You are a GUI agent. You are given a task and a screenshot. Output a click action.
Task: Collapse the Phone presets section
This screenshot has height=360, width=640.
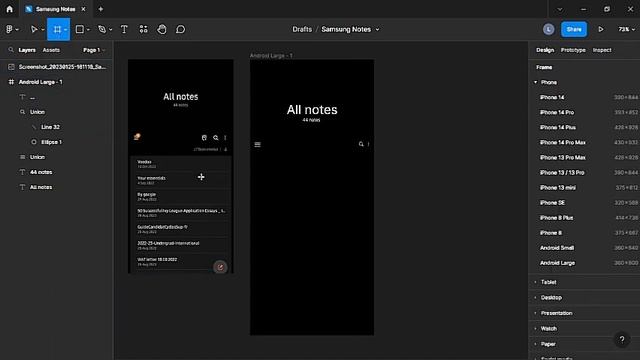pyautogui.click(x=536, y=82)
